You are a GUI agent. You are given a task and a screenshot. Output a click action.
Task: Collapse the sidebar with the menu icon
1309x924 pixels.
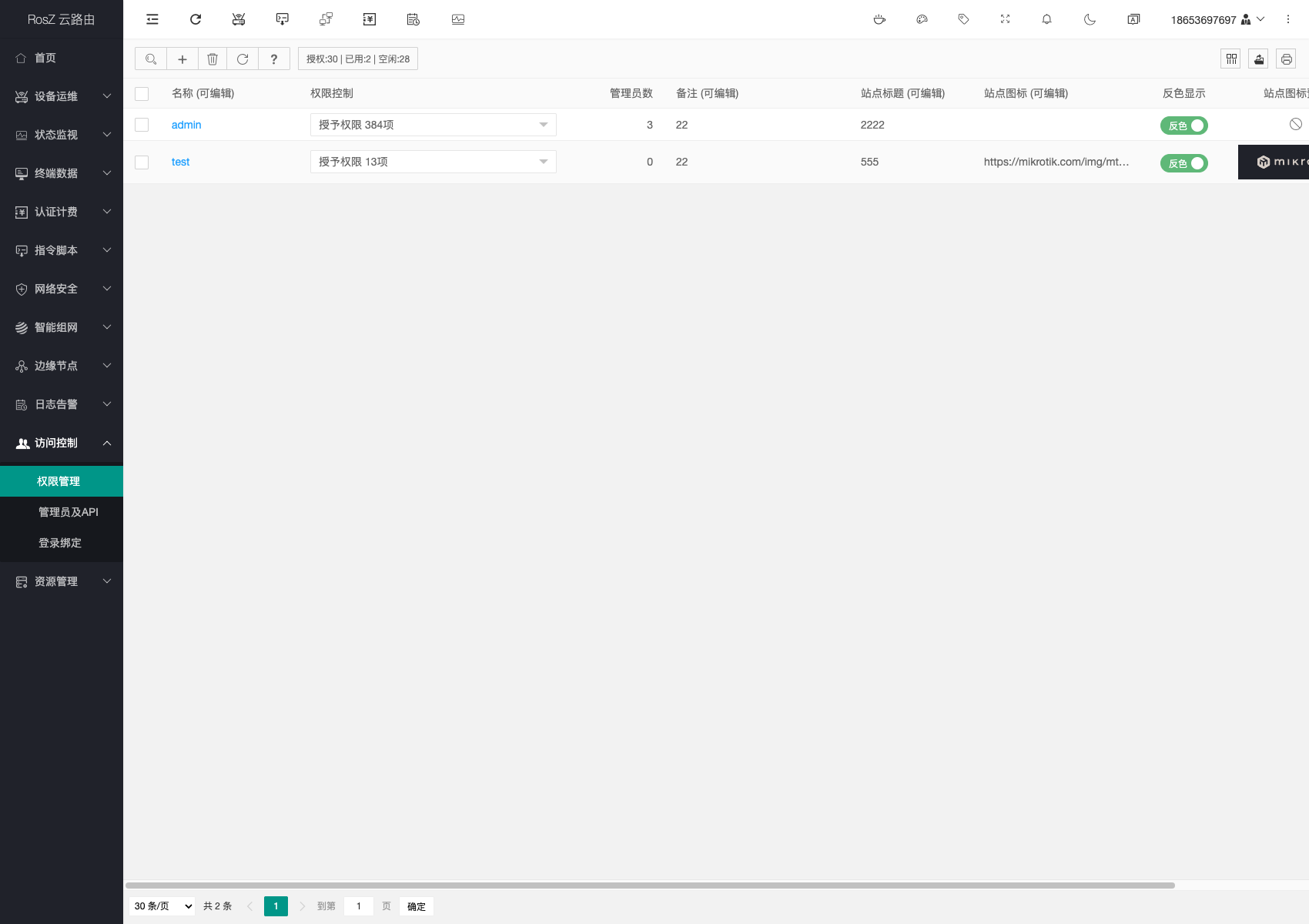(152, 19)
